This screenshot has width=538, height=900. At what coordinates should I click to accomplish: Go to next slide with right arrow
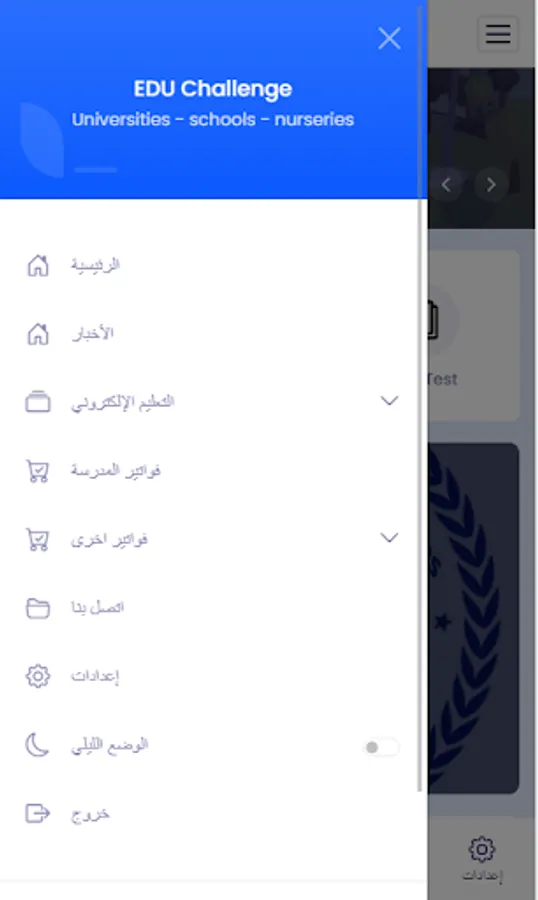point(490,185)
